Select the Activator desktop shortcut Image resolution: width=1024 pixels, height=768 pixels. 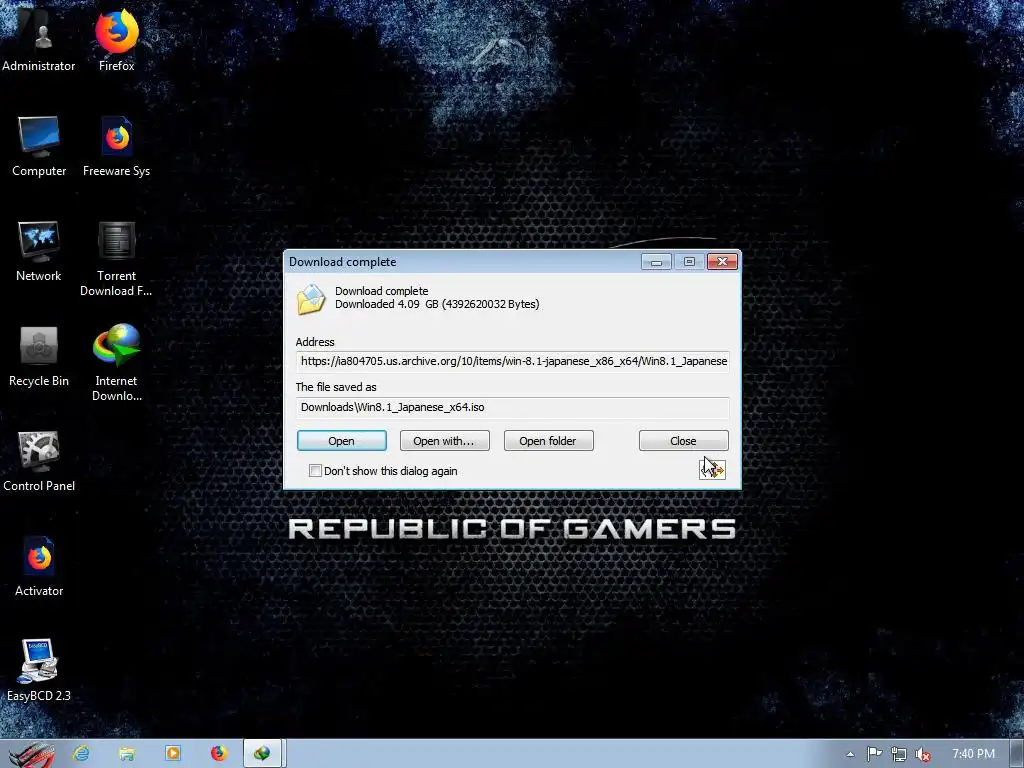coord(39,567)
